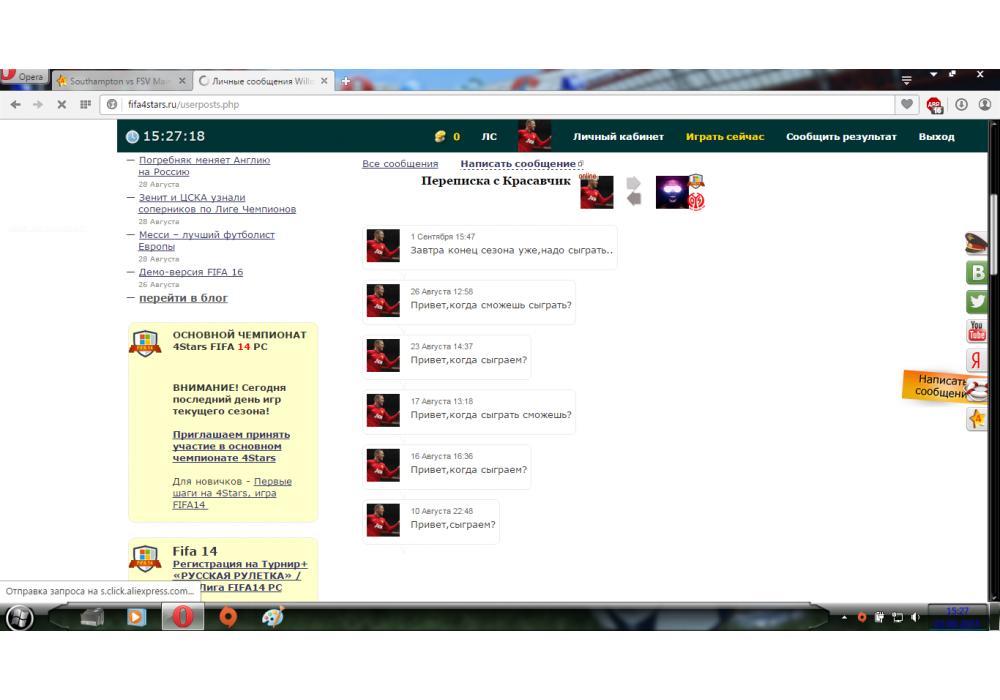Open a new browser tab with plus

click(x=346, y=81)
